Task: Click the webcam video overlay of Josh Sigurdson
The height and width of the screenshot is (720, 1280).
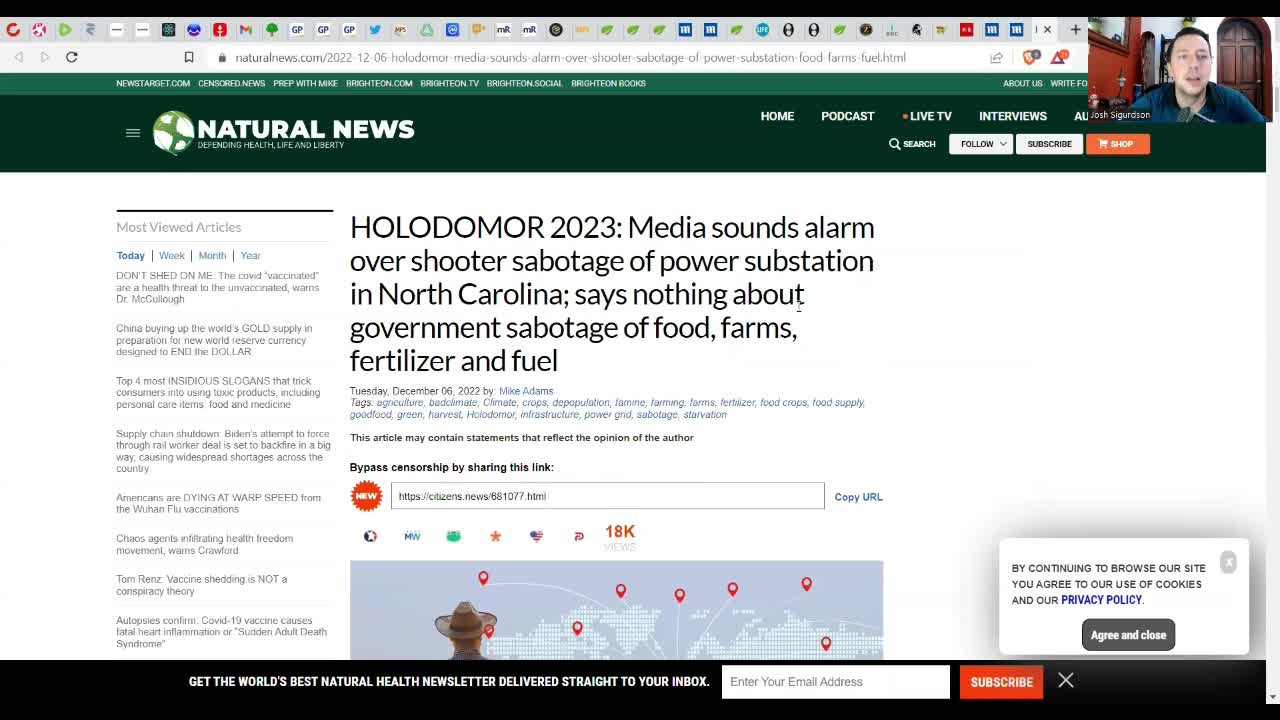Action: pyautogui.click(x=1180, y=68)
